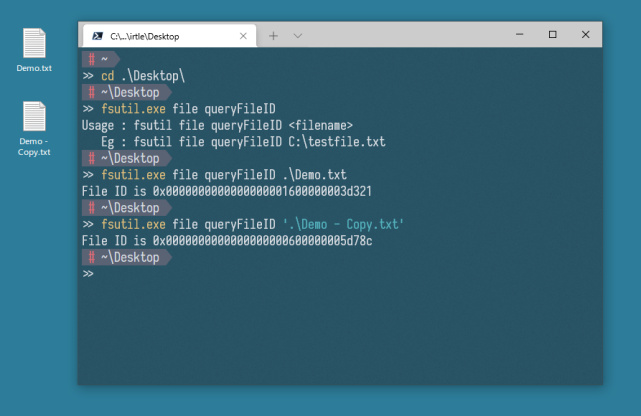Click the Usage fsutil help line
Screen dimensions: 641x416
point(217,125)
